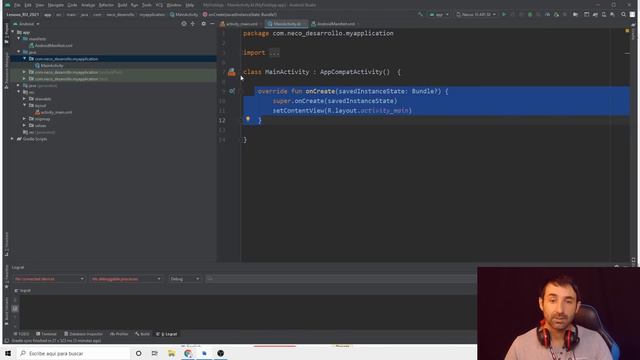The height and width of the screenshot is (360, 640).
Task: Open the Debug log level dropdown
Action: pyautogui.click(x=184, y=279)
